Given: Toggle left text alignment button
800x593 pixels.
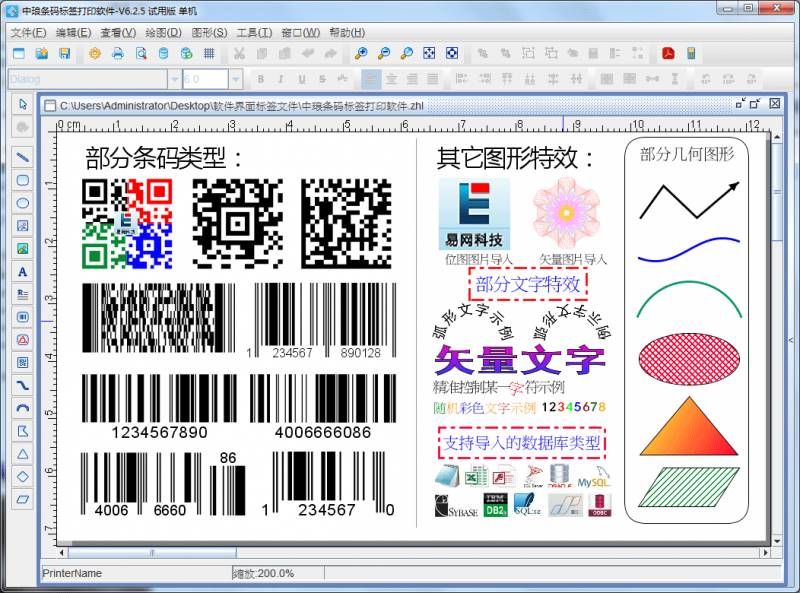Looking at the screenshot, I should 370,79.
